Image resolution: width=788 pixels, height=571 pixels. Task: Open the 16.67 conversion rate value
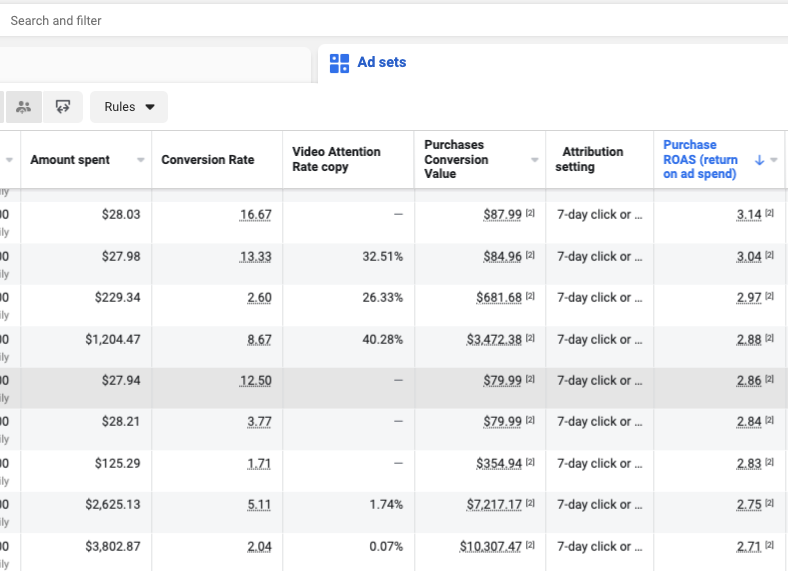(x=256, y=215)
